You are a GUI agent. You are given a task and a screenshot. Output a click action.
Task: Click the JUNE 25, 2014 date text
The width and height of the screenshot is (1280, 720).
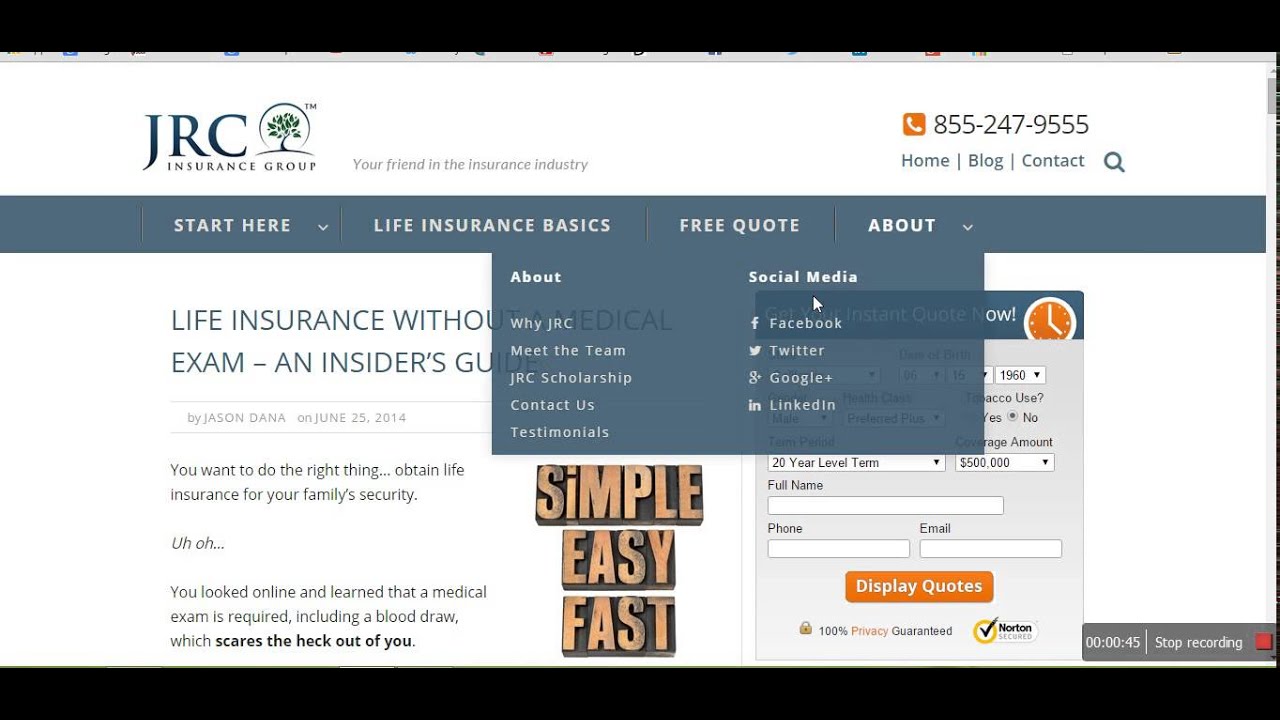361,418
